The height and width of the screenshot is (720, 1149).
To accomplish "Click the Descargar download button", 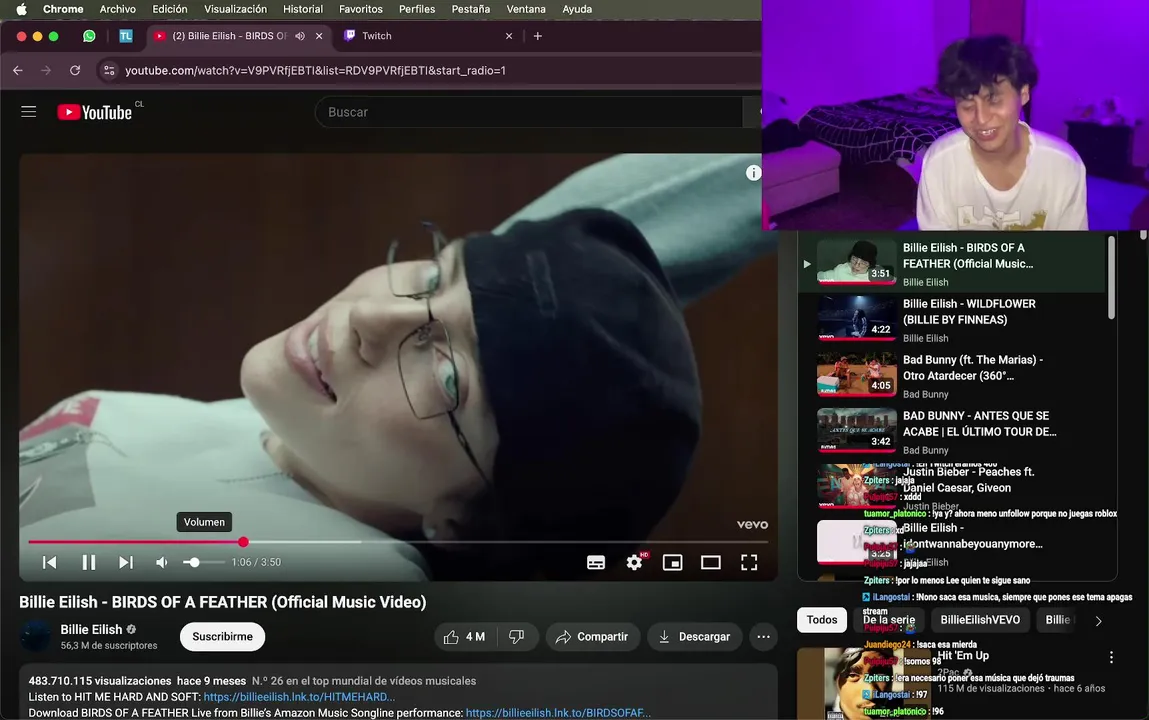I will (x=694, y=637).
